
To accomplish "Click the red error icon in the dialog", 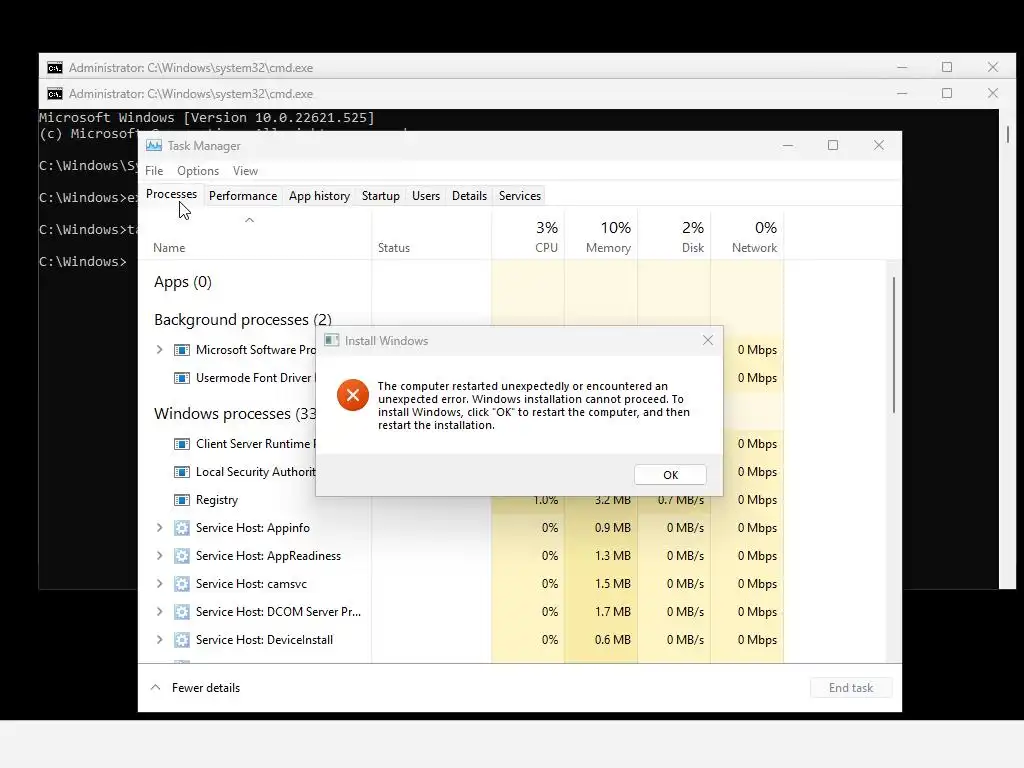I will click(x=353, y=395).
